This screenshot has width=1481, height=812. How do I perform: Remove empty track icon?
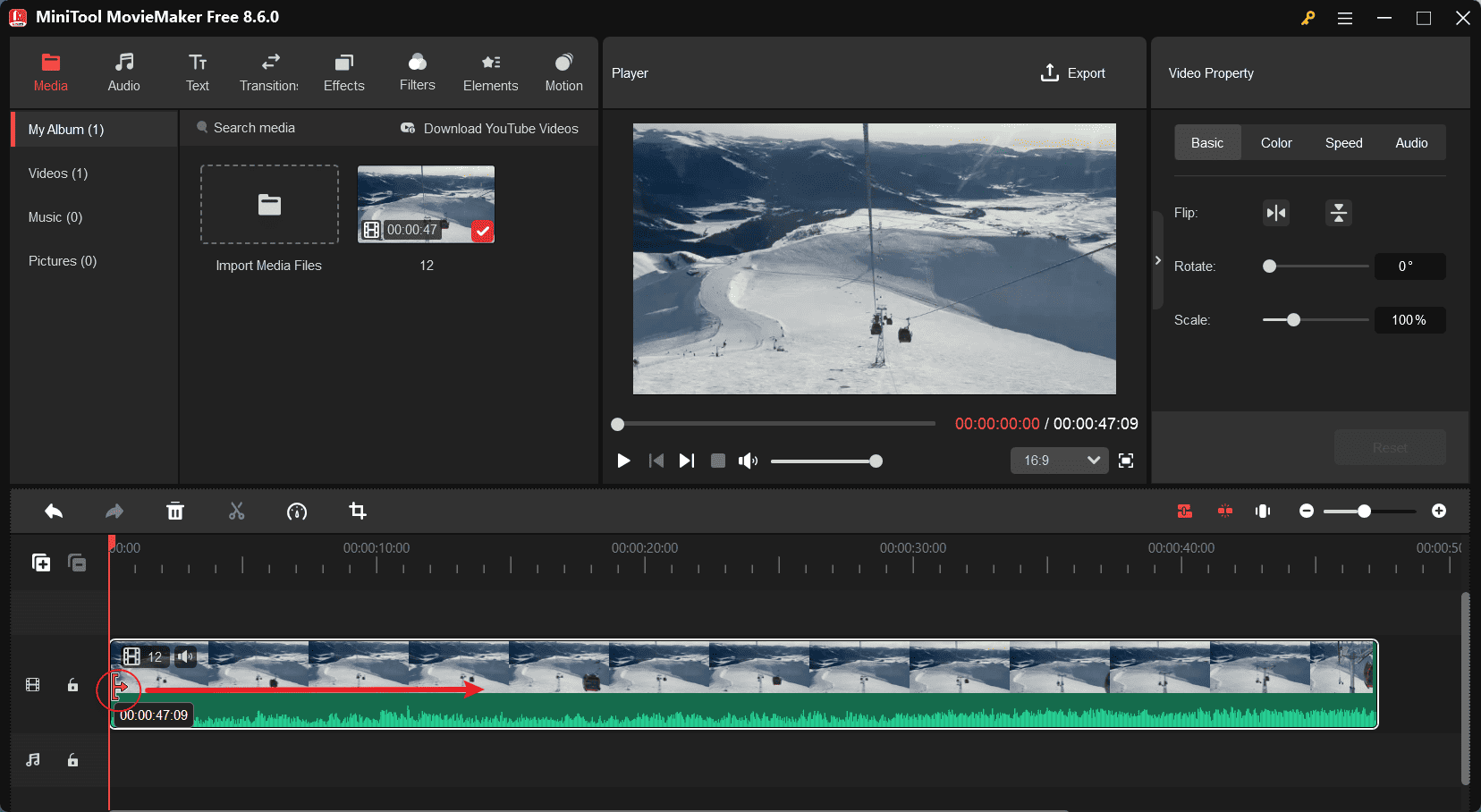(77, 562)
